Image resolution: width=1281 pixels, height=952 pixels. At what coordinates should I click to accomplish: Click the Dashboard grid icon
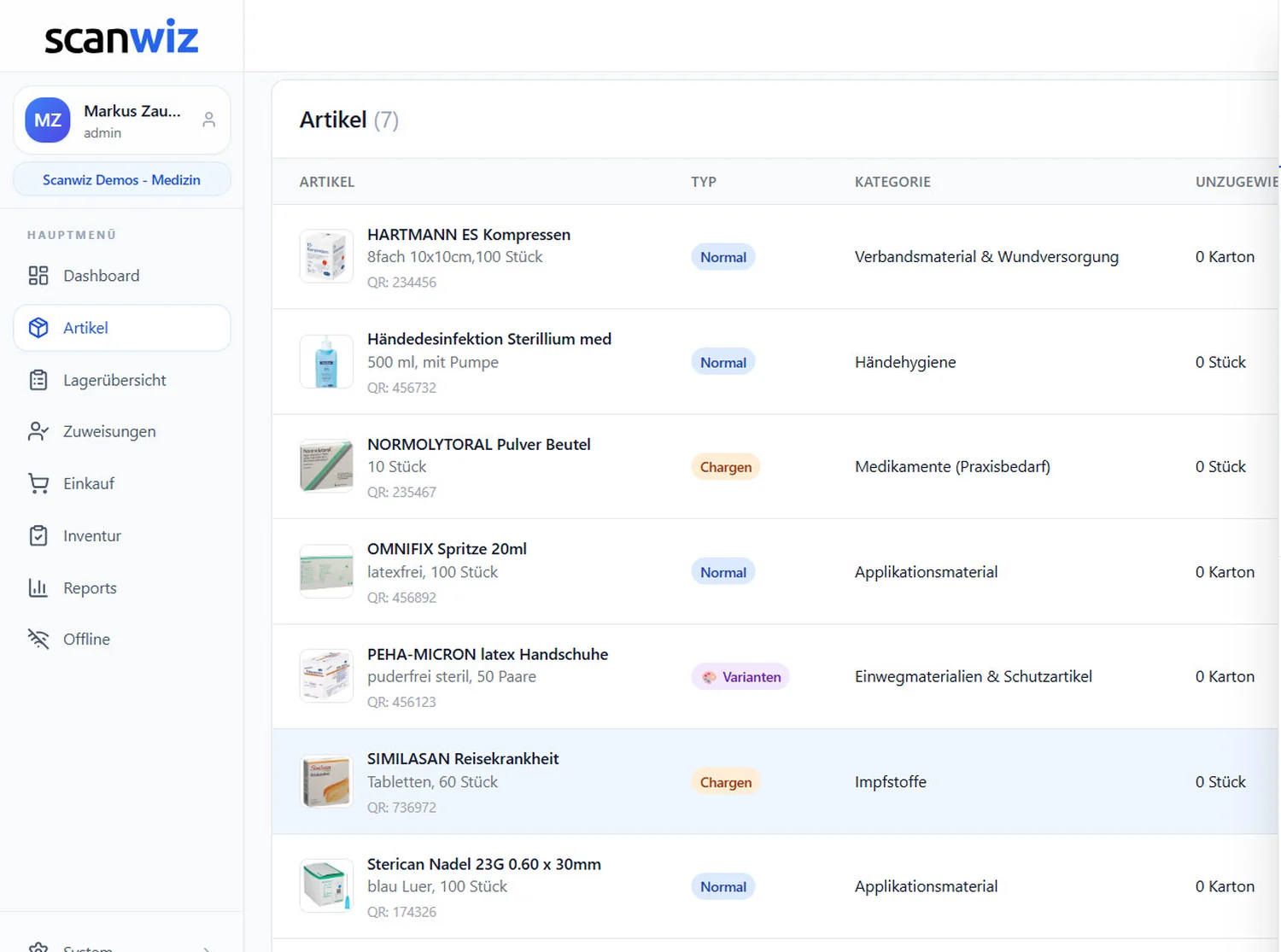38,276
